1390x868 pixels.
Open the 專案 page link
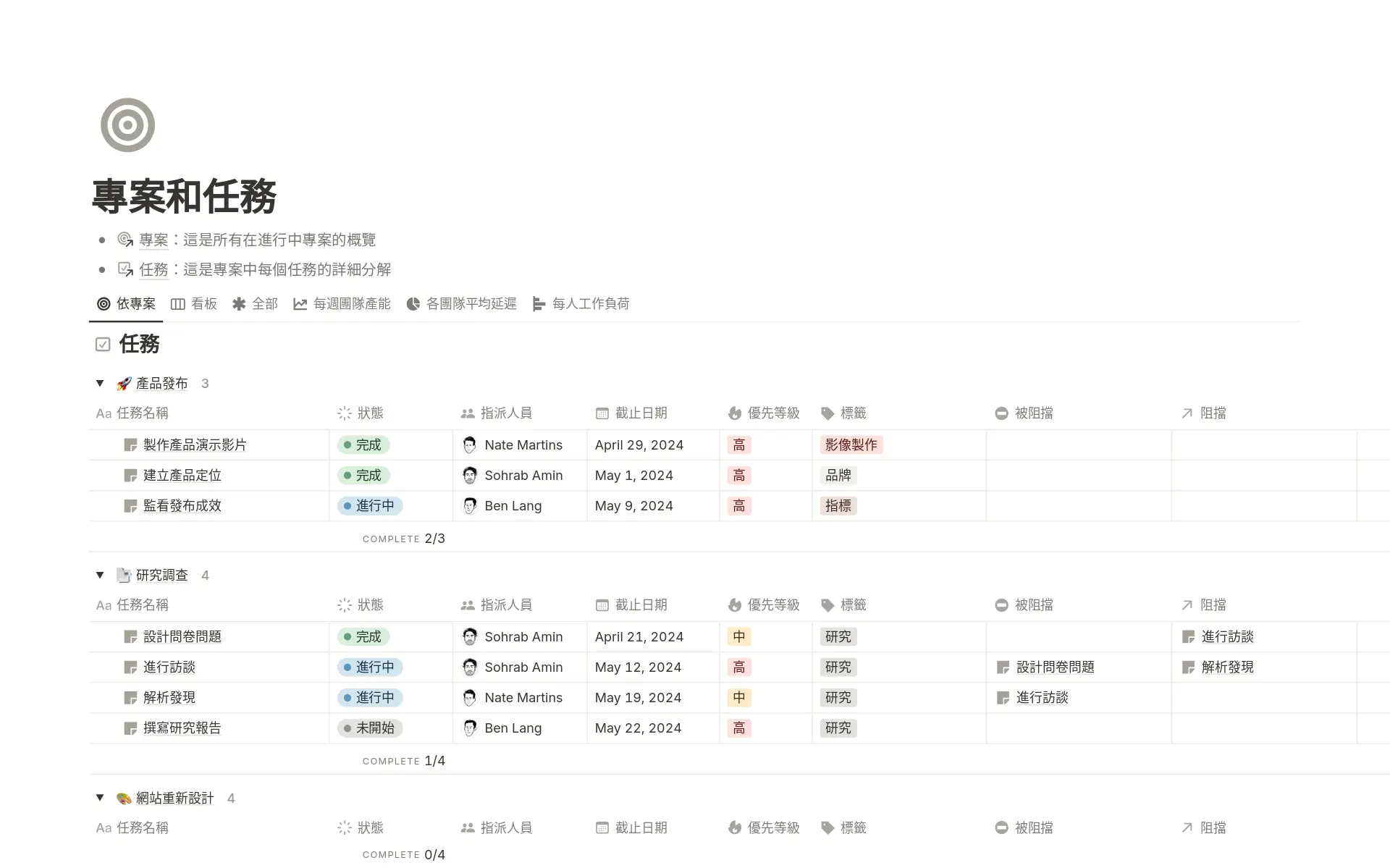[x=153, y=240]
